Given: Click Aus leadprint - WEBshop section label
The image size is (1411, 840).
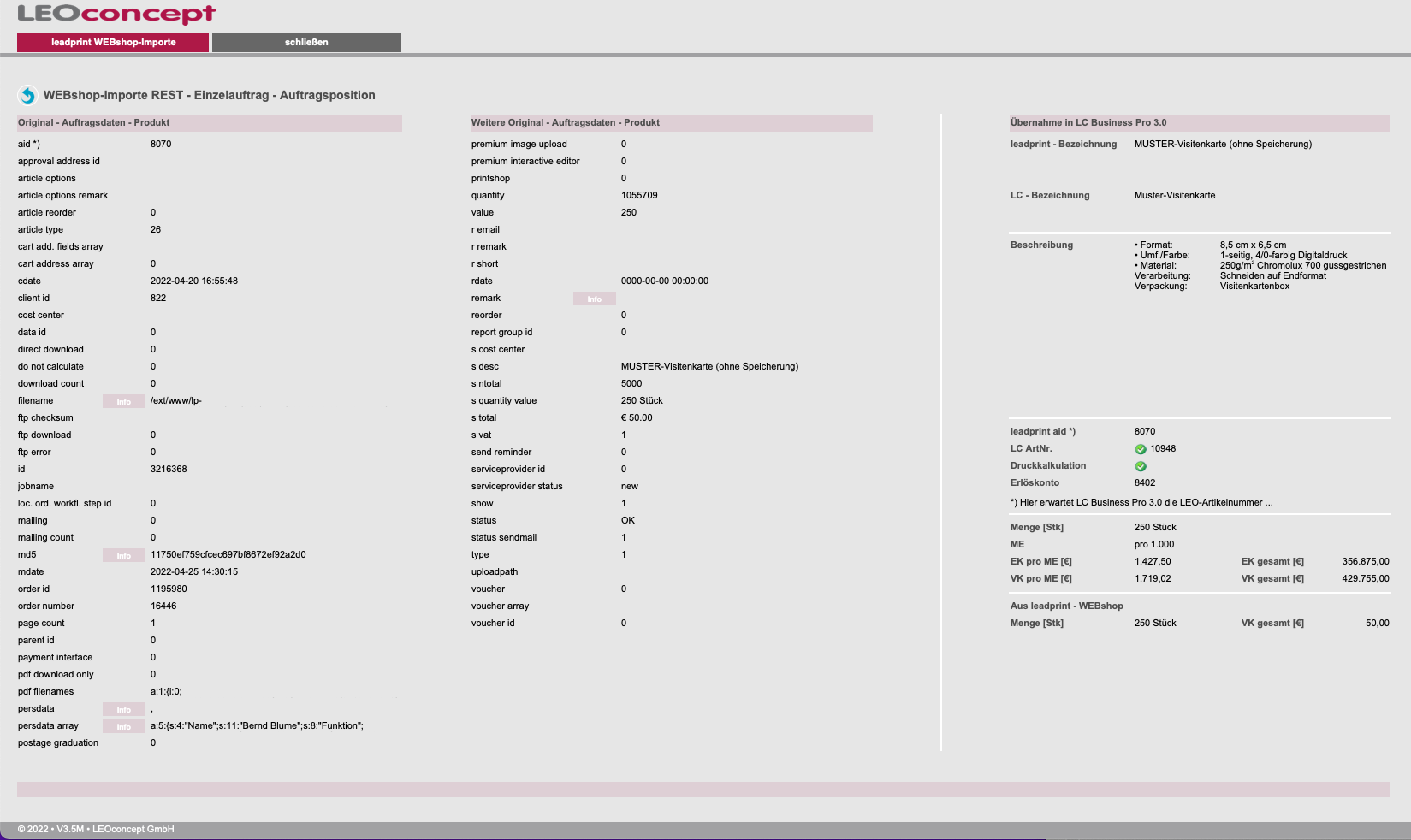Looking at the screenshot, I should 1067,606.
